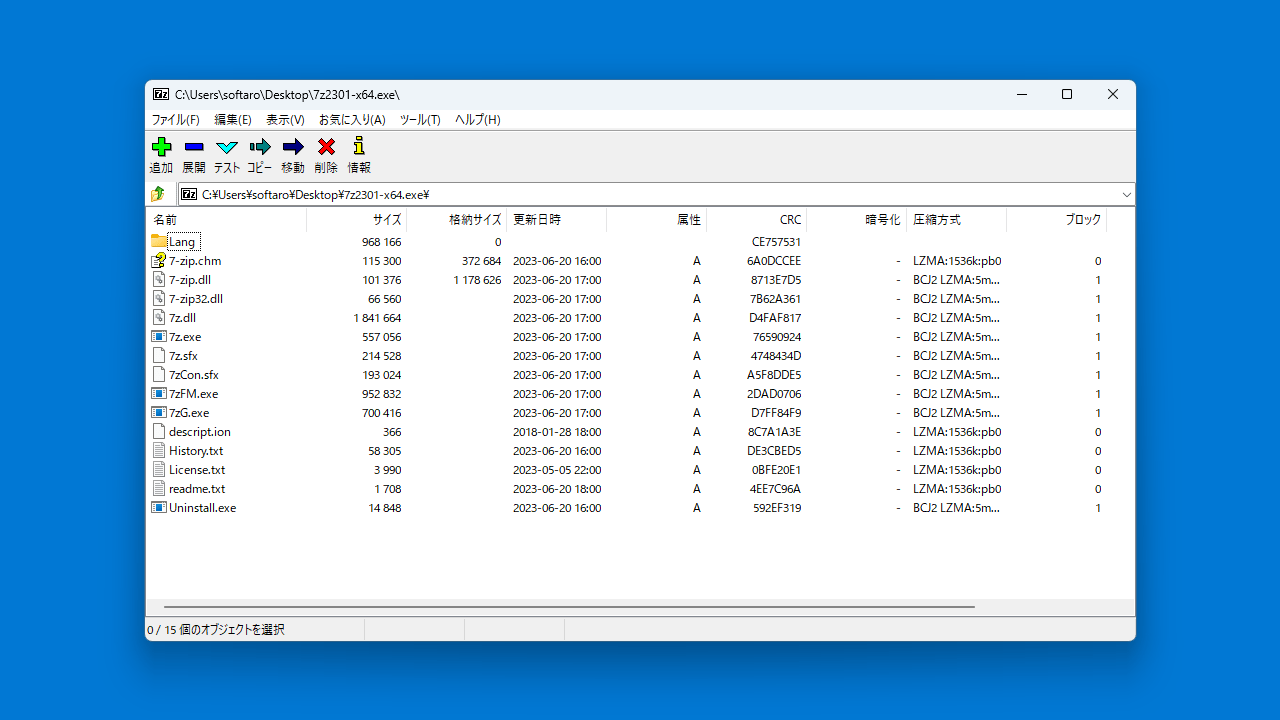Select the file name 7zFM.exe

(x=193, y=394)
